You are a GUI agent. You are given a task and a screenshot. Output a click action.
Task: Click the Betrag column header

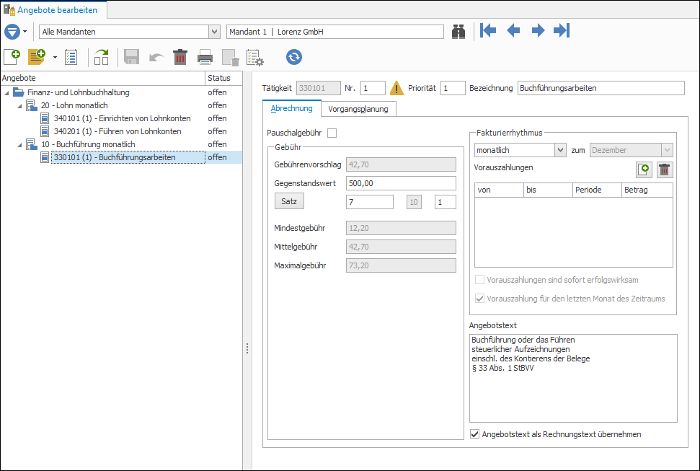(x=647, y=190)
